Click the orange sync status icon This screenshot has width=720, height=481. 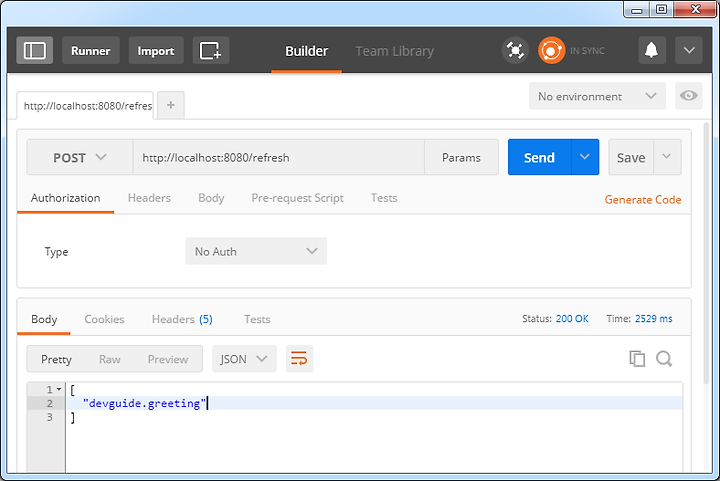551,50
